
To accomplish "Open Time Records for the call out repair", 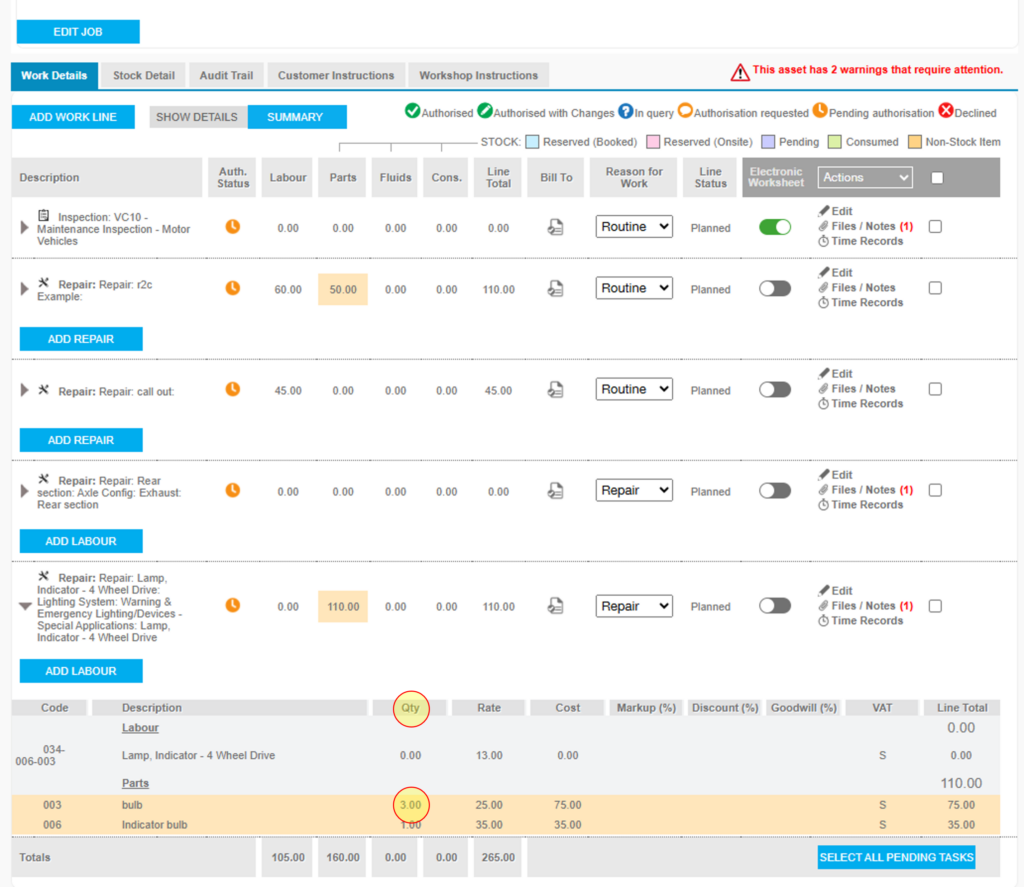I will (x=862, y=404).
